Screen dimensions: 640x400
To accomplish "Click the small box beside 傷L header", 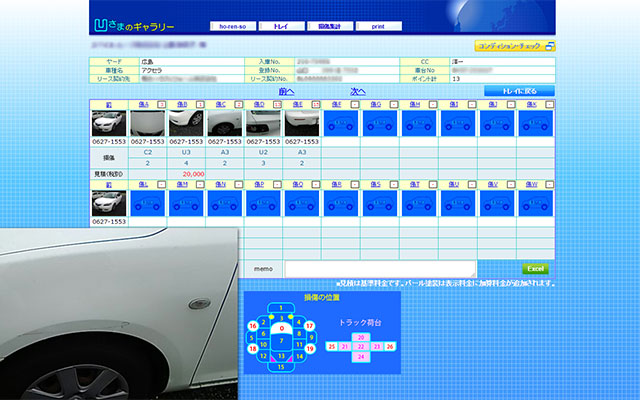I will (162, 185).
